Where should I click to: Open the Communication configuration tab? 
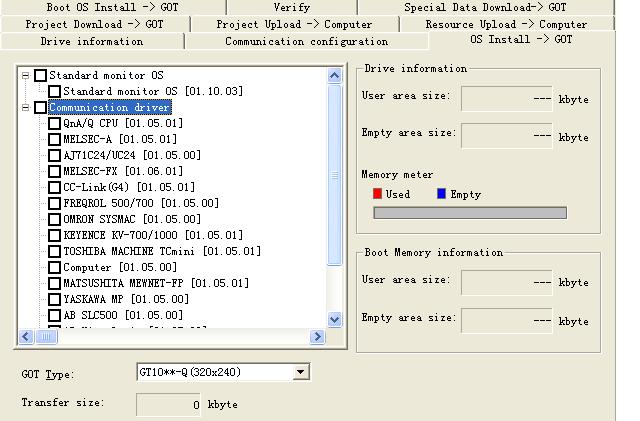(x=306, y=42)
